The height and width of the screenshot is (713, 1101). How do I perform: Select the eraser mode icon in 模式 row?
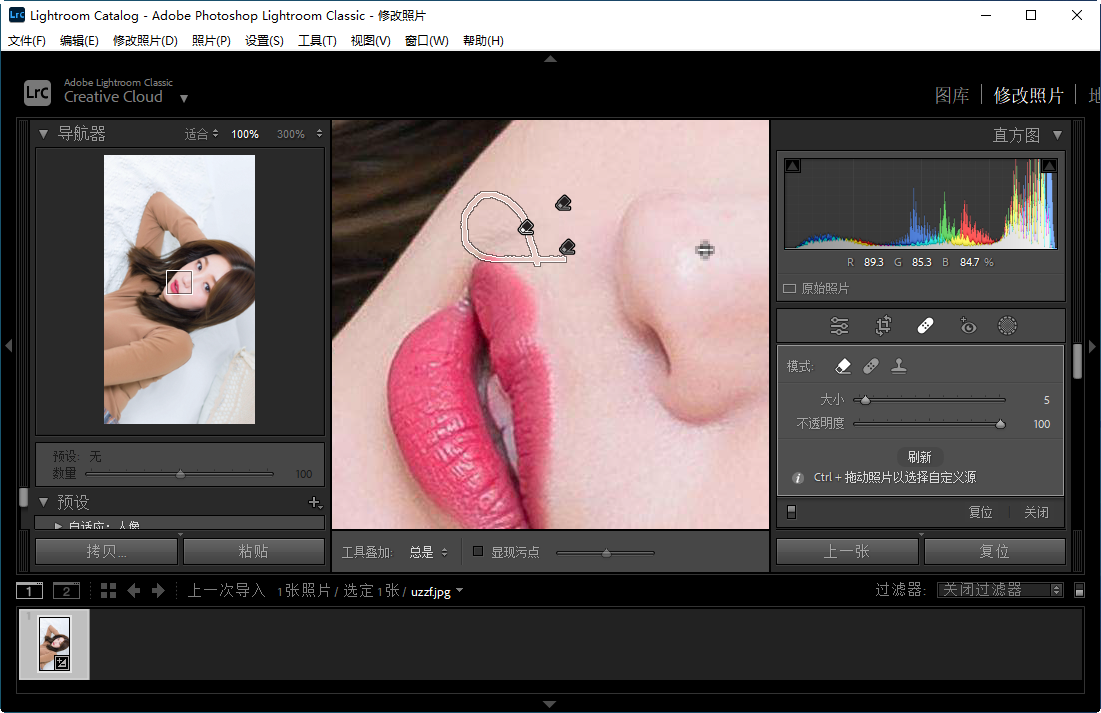coord(843,365)
